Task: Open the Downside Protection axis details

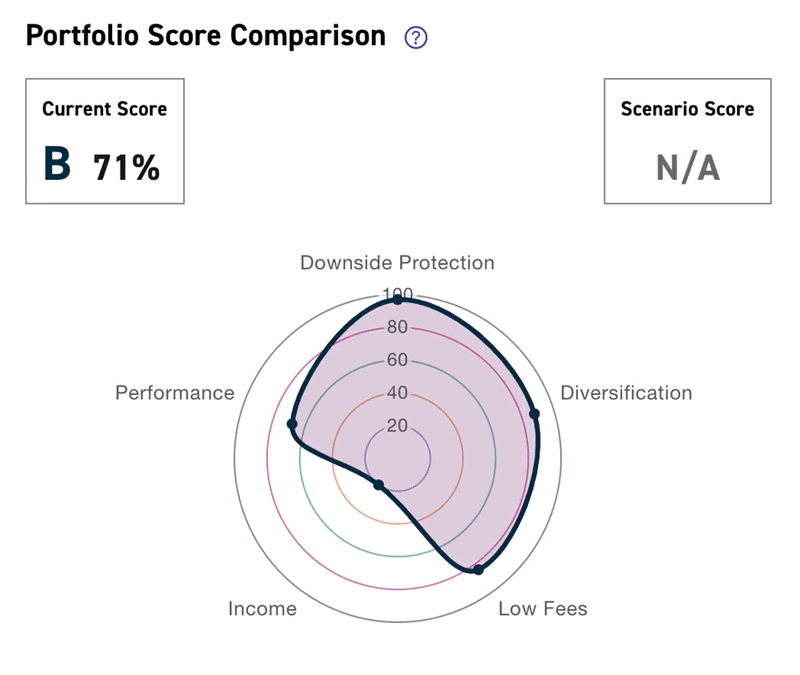Action: 396,262
